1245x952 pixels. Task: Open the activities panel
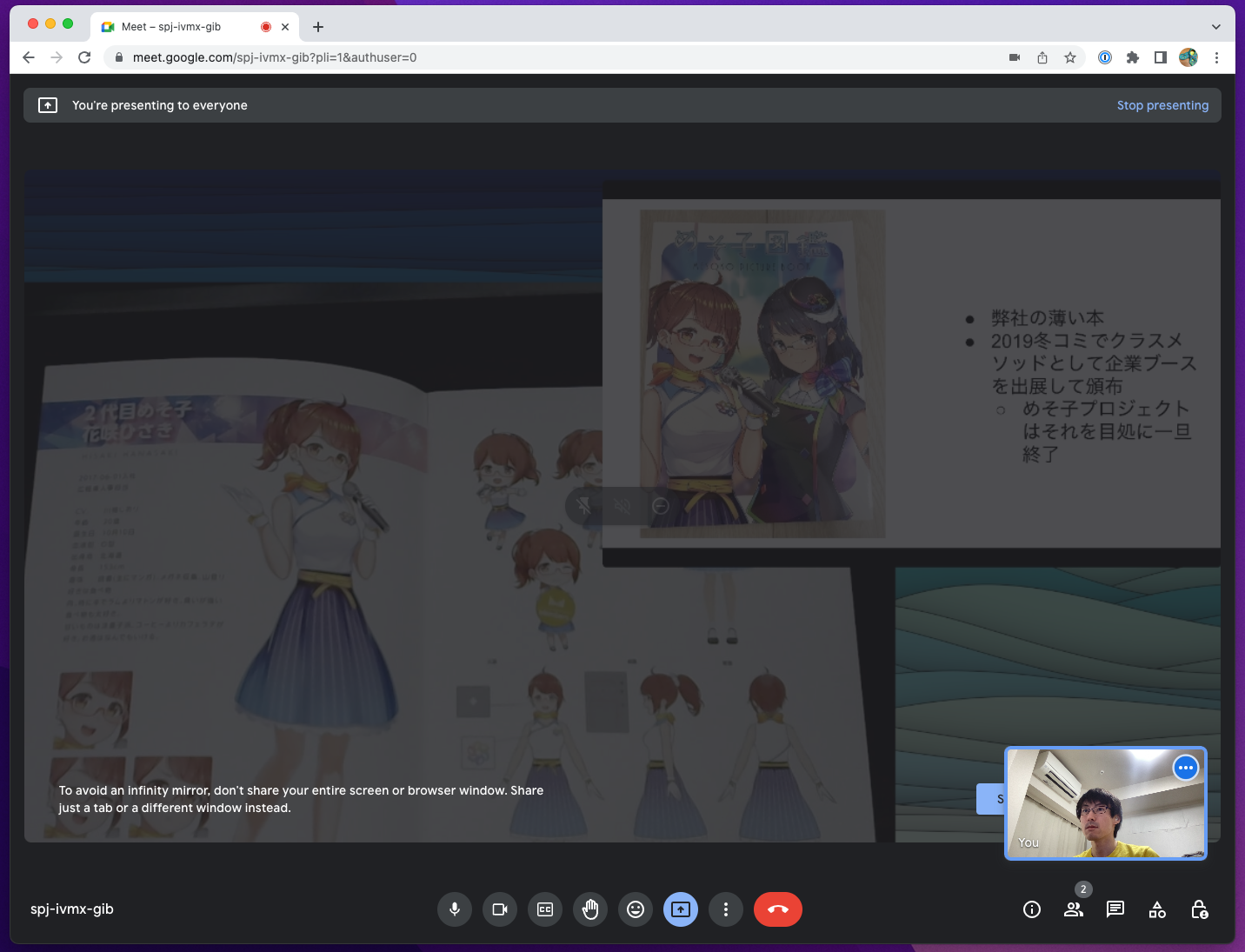(x=1157, y=909)
